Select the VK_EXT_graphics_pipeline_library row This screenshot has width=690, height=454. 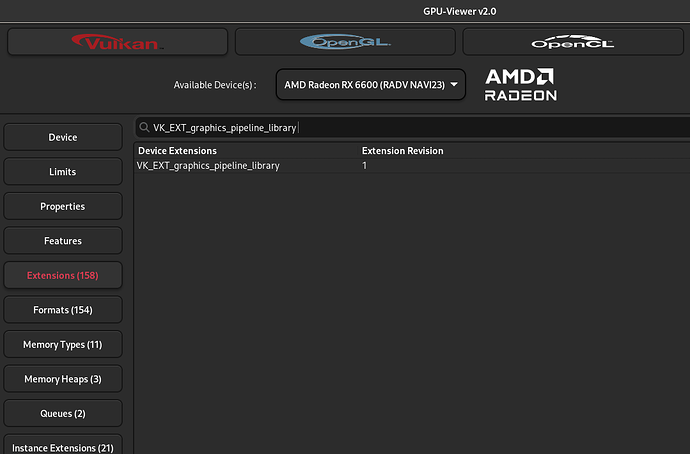[412, 165]
